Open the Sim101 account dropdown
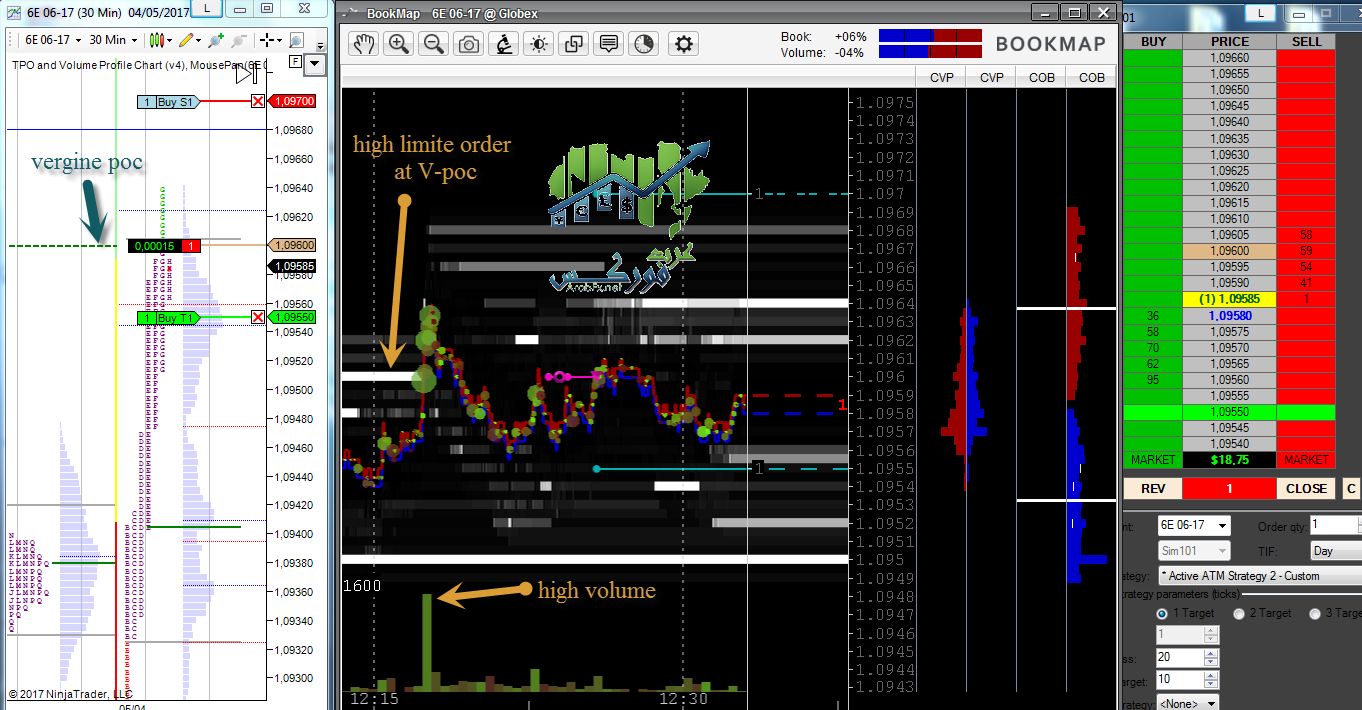1362x710 pixels. click(x=1194, y=551)
